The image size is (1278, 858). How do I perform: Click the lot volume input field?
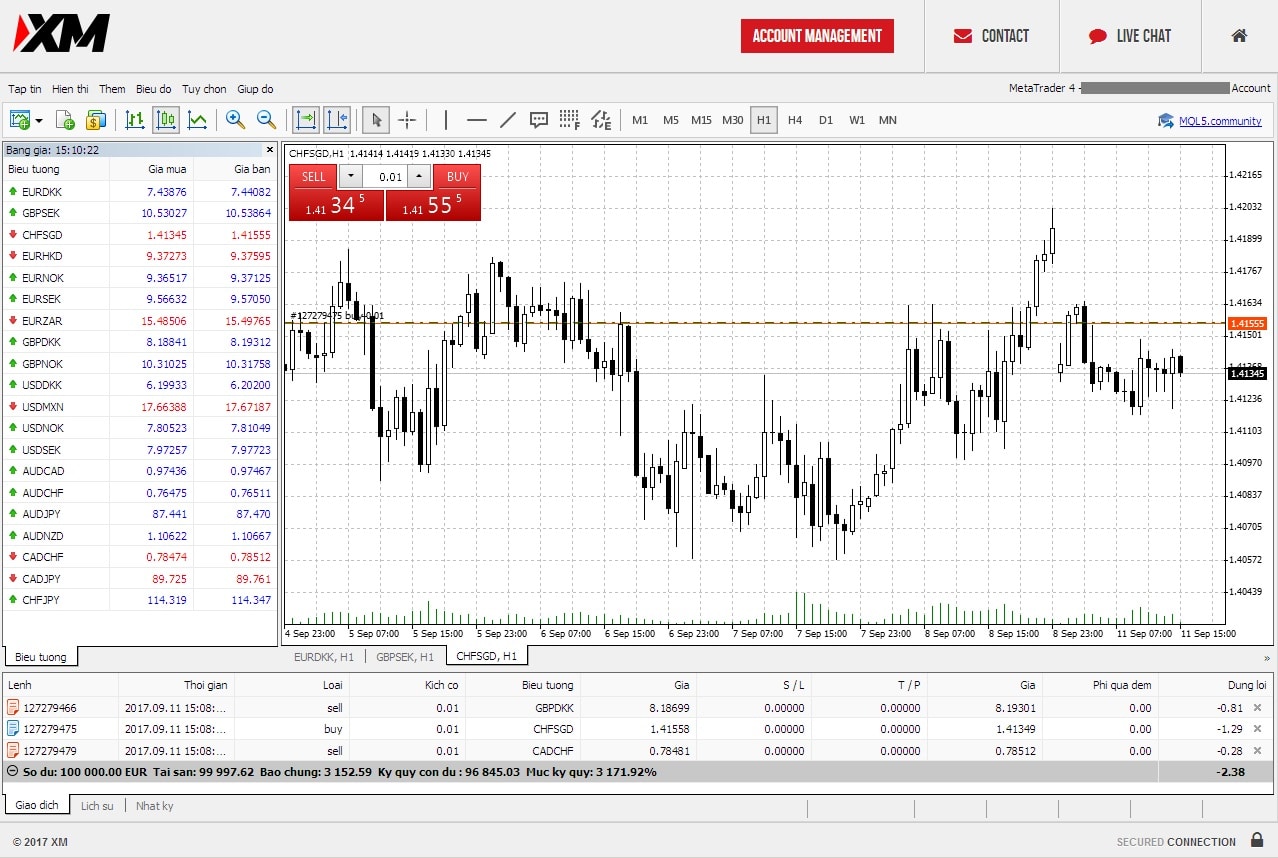(384, 177)
